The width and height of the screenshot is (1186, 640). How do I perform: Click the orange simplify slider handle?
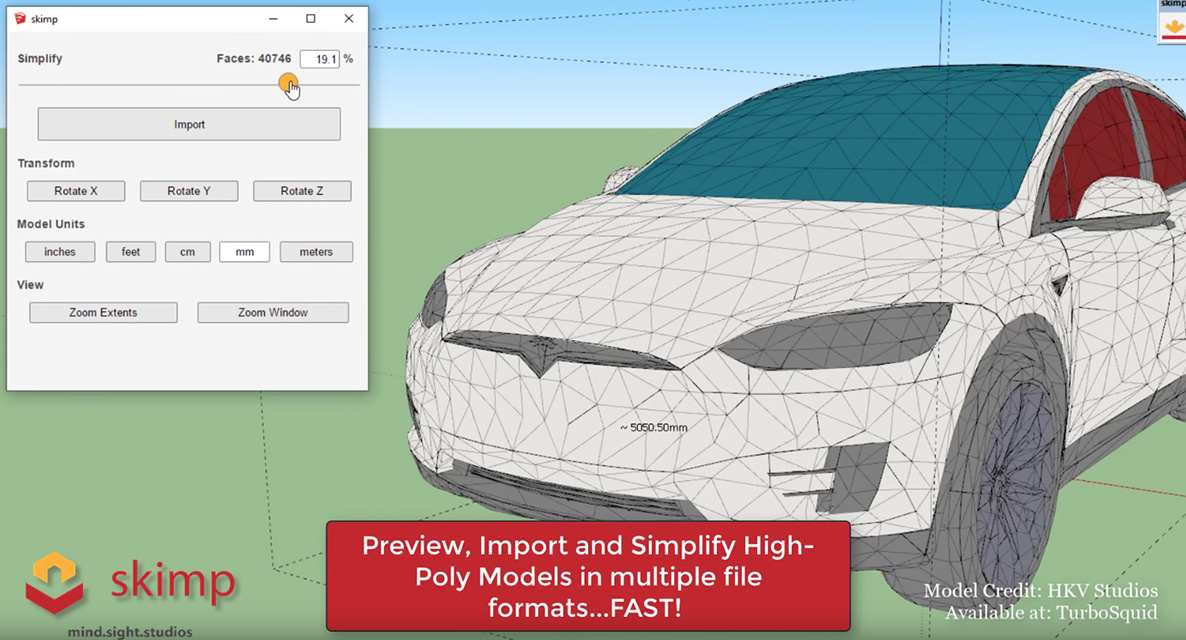coord(288,82)
